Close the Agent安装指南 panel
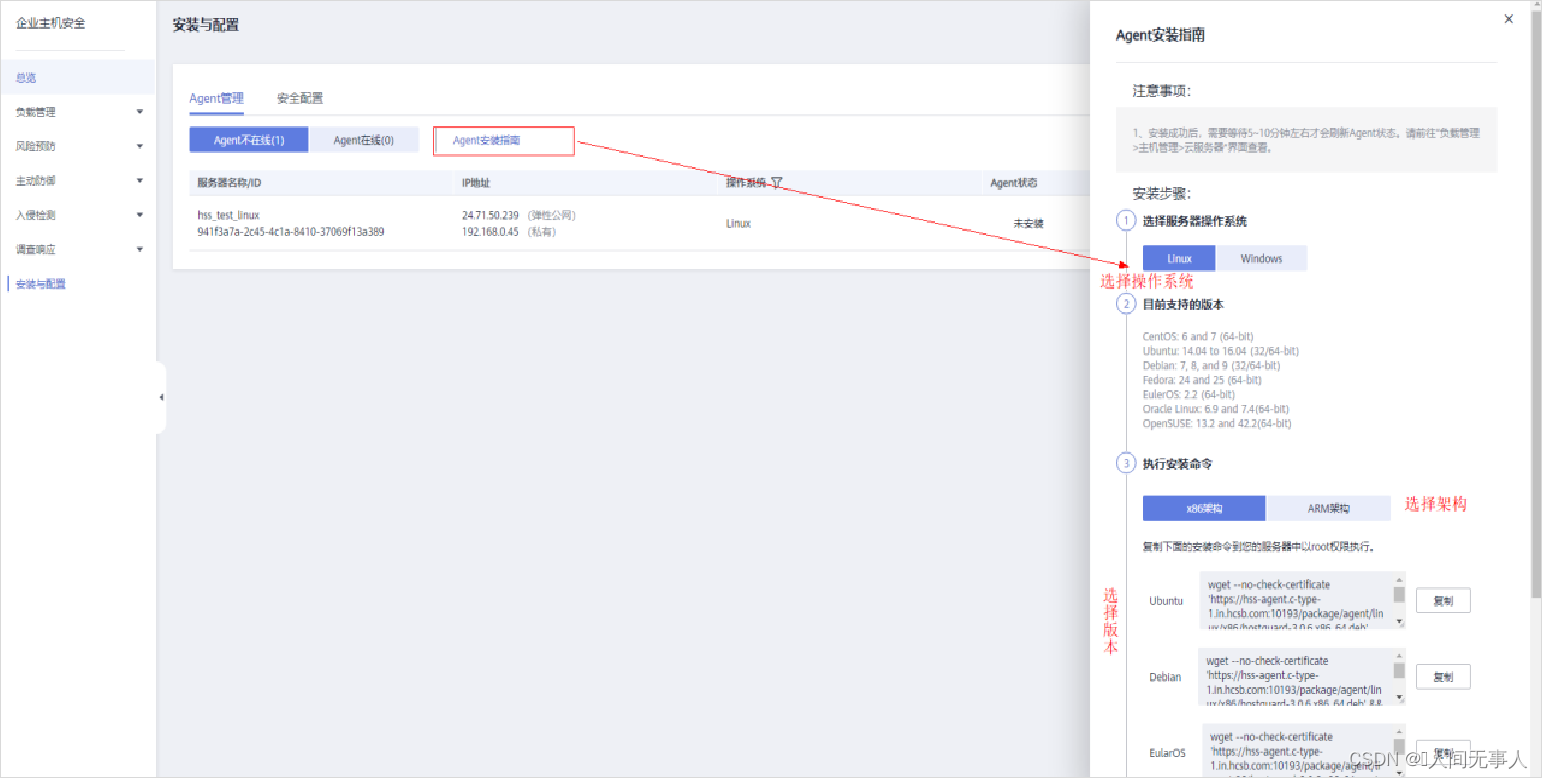This screenshot has height=779, width=1543. click(x=1508, y=19)
